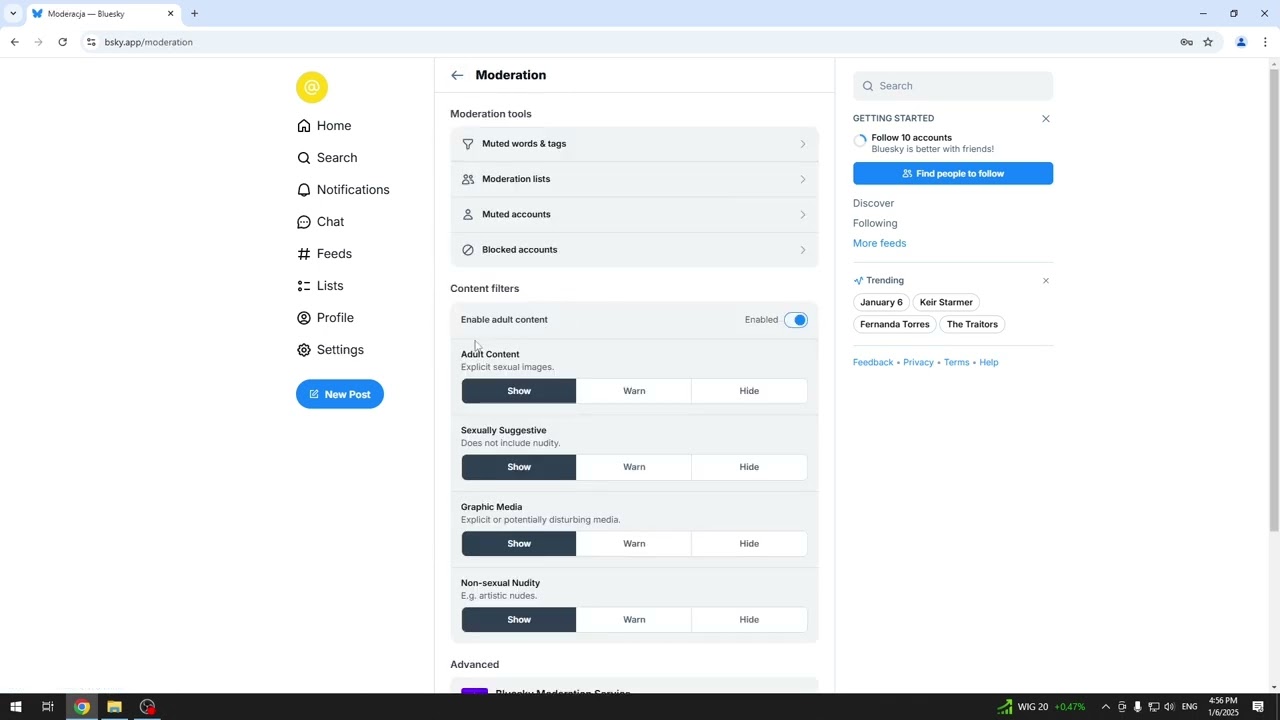The image size is (1280, 720).
Task: View site information icon in address bar
Action: coord(91,42)
